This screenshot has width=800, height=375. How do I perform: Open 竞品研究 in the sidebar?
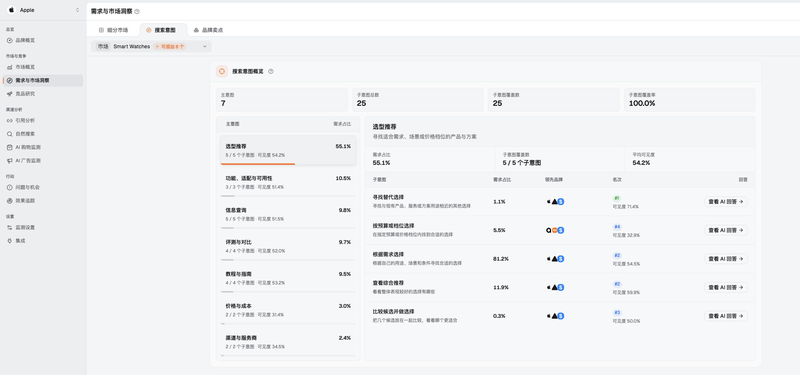tap(43, 94)
